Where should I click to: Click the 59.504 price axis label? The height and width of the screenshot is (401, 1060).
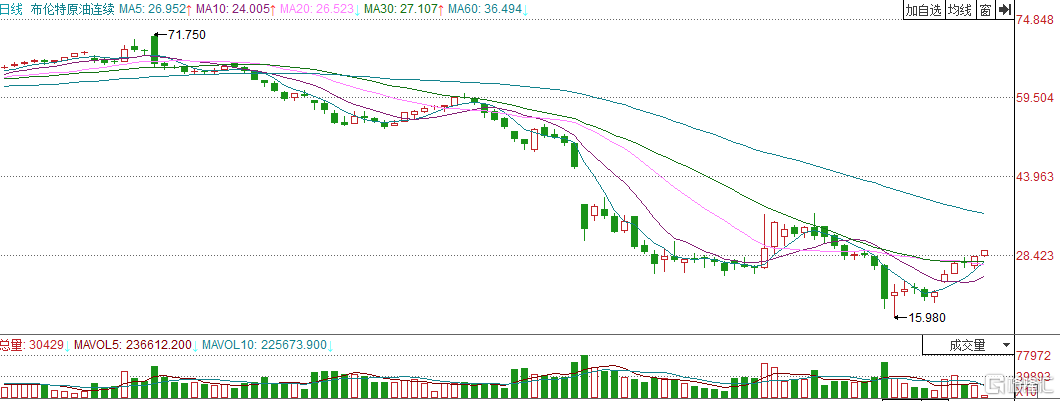1035,98
